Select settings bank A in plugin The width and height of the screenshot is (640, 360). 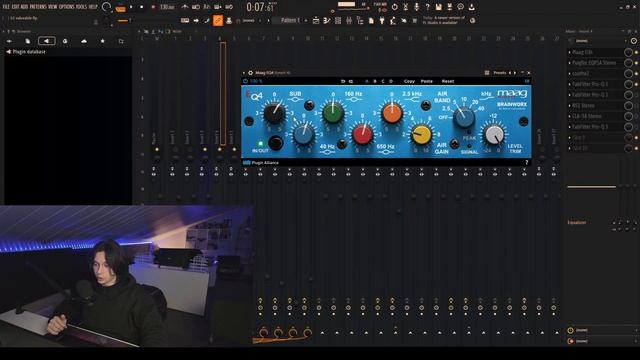pos(367,81)
